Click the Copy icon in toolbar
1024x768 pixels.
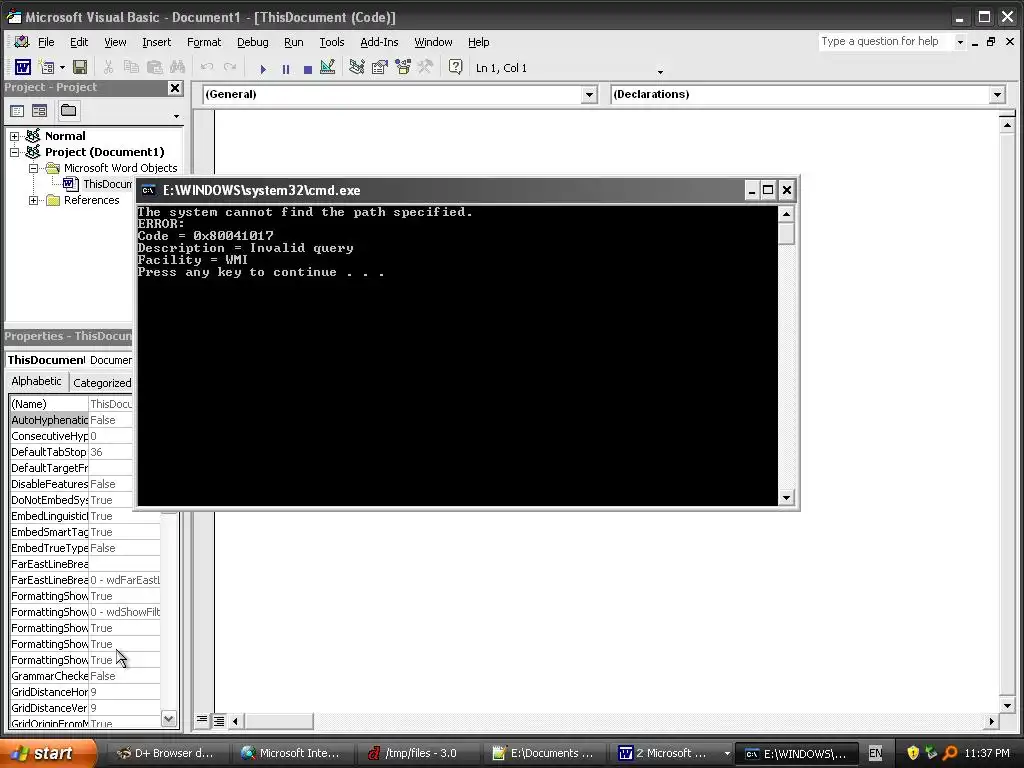(131, 67)
